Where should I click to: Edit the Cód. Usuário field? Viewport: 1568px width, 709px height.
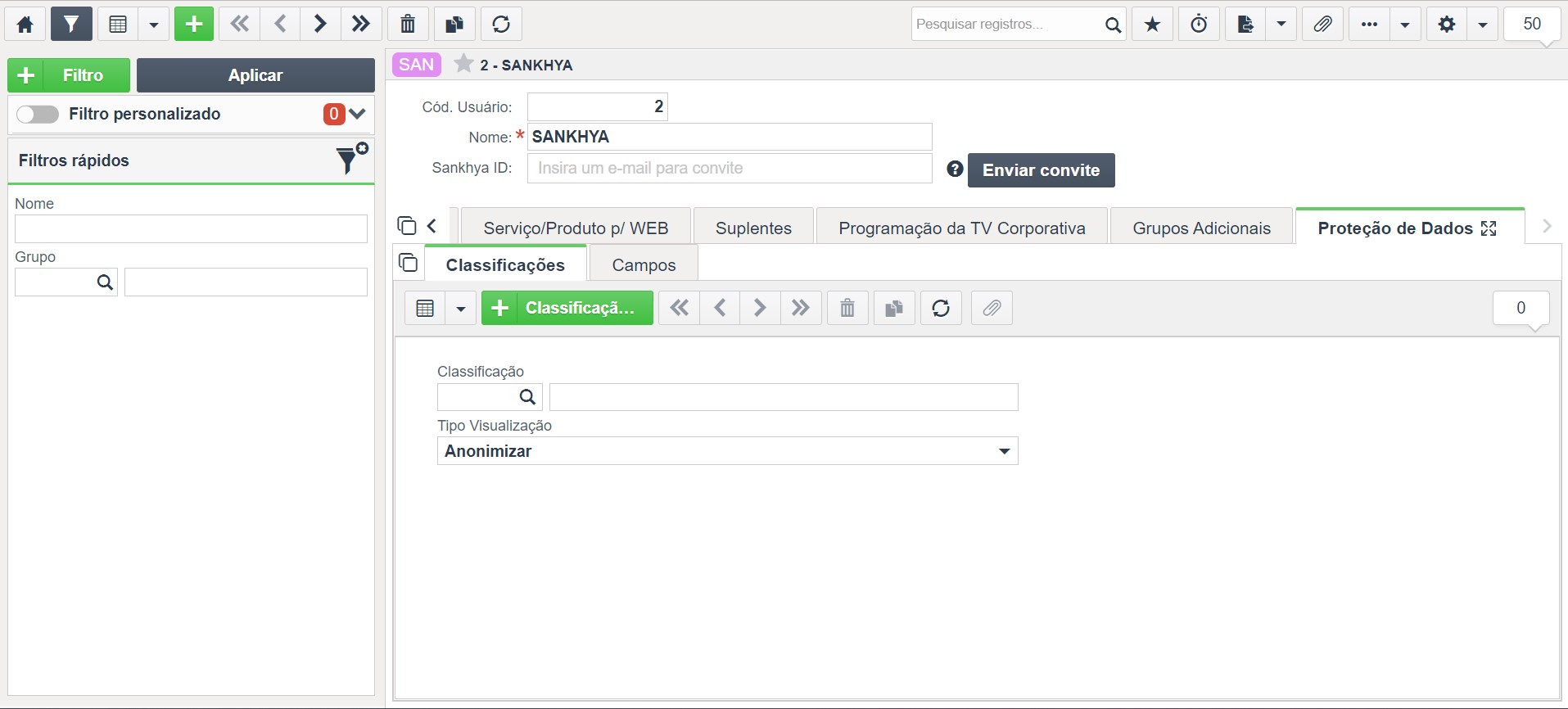(598, 106)
